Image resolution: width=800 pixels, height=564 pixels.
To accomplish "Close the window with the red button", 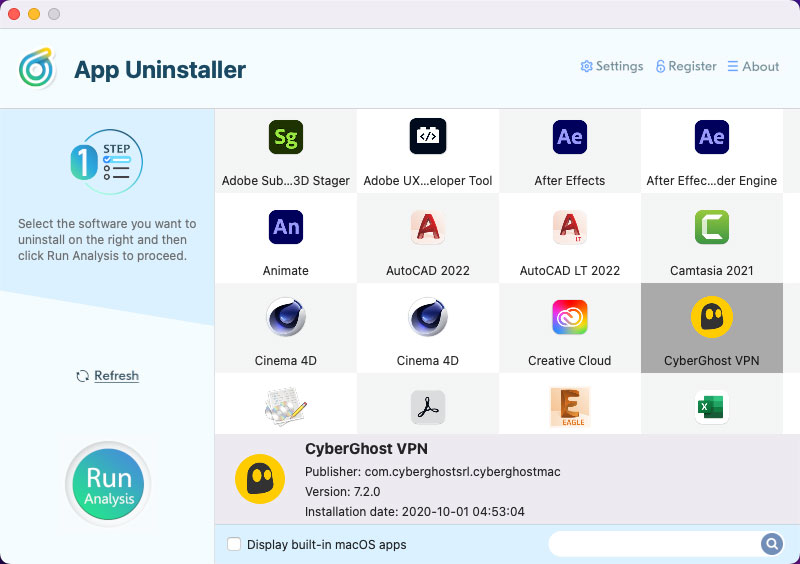I will coord(14,14).
